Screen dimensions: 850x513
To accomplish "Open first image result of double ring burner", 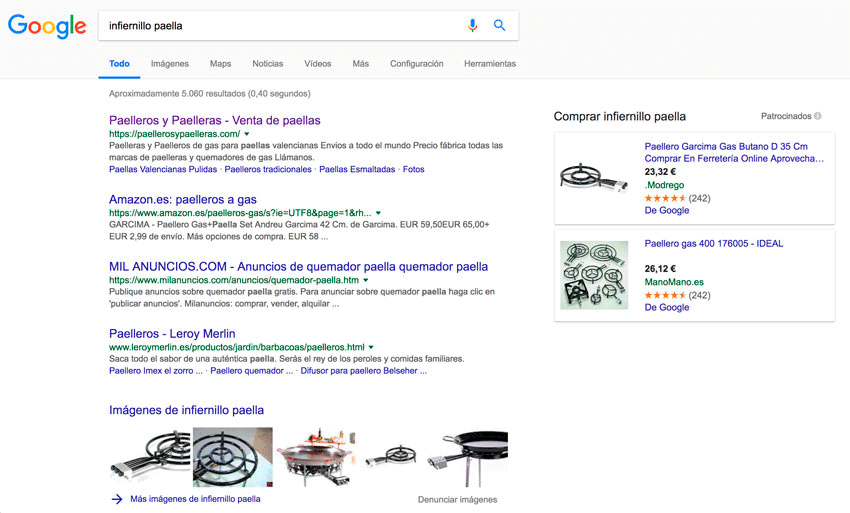I will pyautogui.click(x=150, y=457).
